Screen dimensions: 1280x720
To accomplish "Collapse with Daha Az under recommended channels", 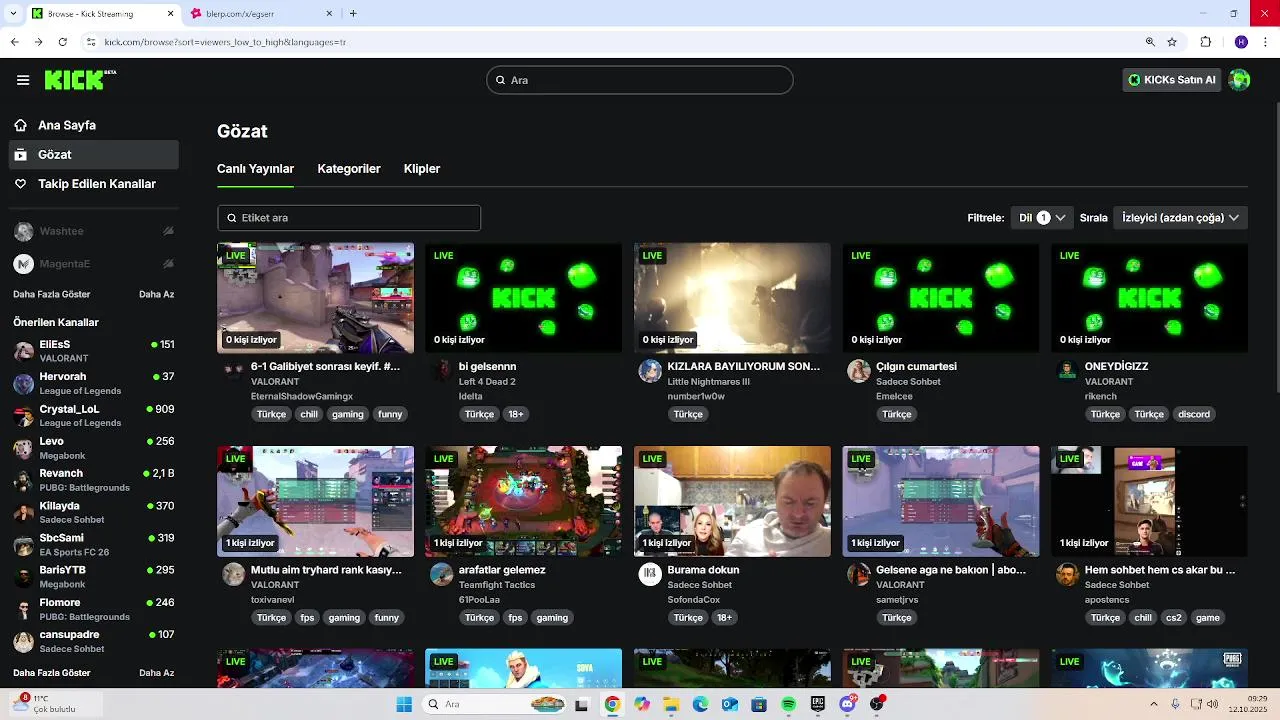I will click(x=156, y=673).
